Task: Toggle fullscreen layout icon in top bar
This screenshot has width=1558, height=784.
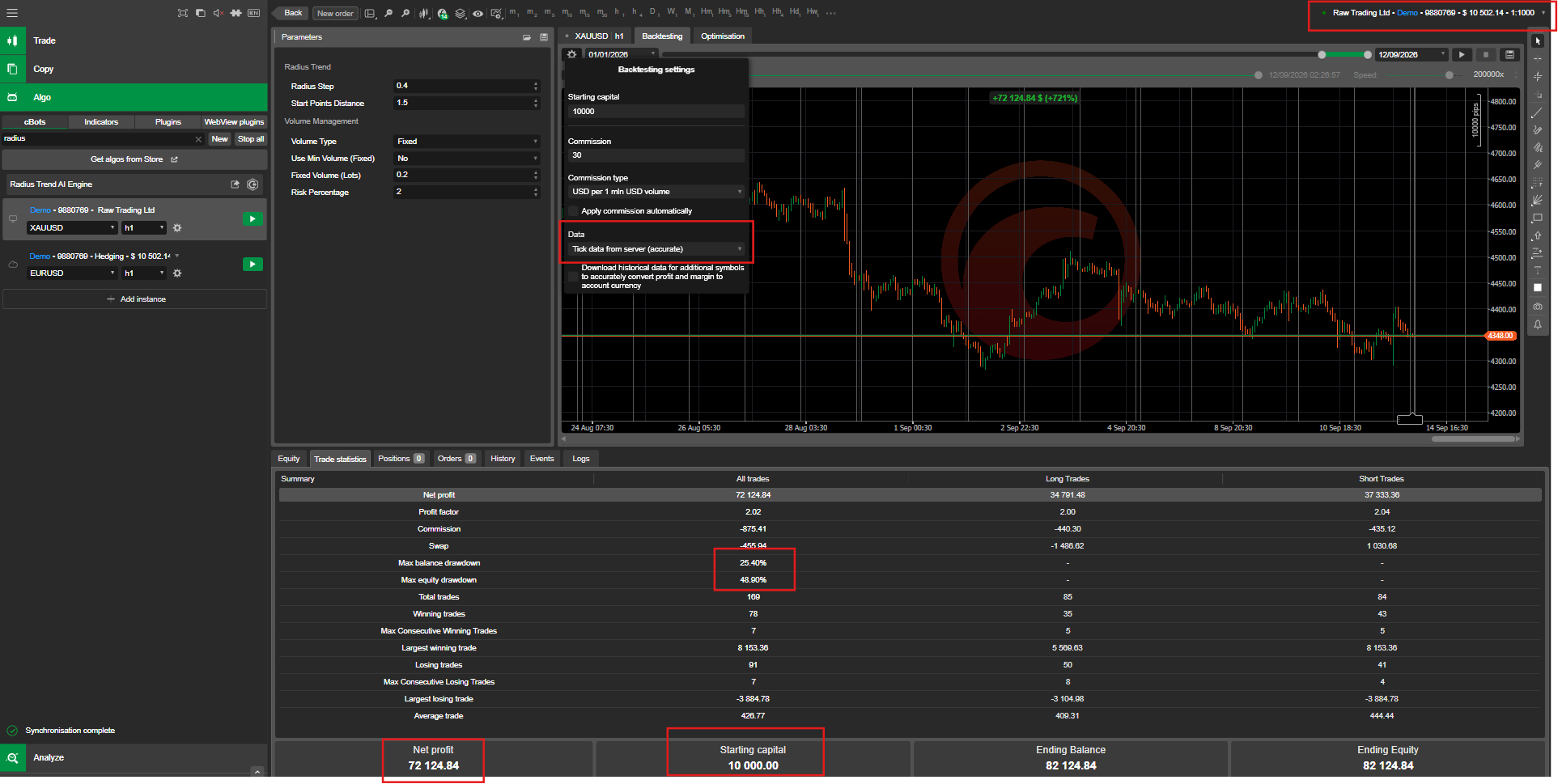Action: click(x=183, y=13)
